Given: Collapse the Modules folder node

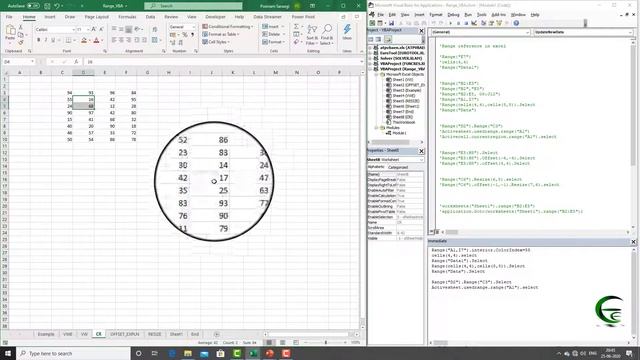Looking at the screenshot, I should coord(377,128).
